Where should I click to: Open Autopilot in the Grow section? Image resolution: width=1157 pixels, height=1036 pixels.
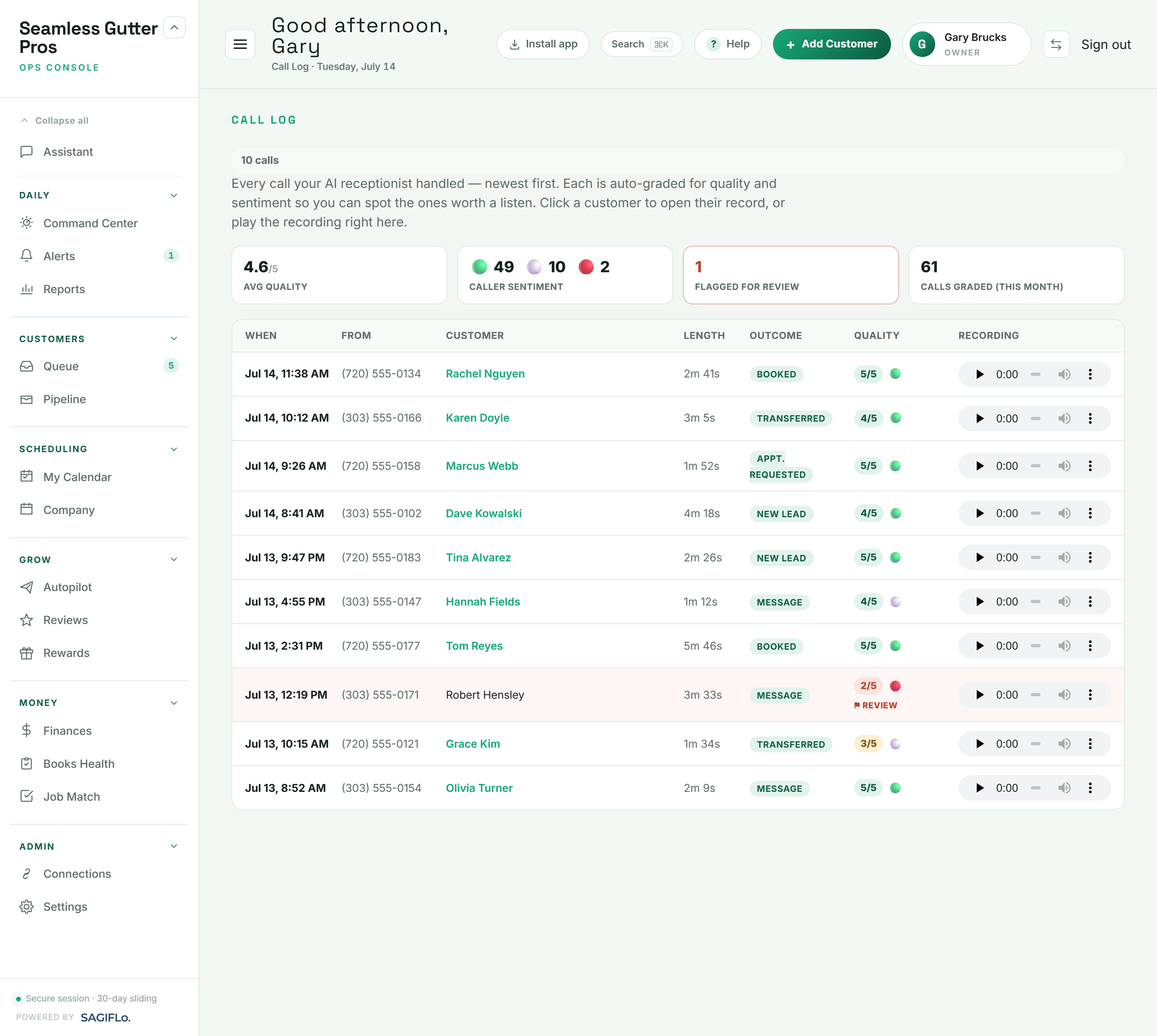(x=99, y=587)
